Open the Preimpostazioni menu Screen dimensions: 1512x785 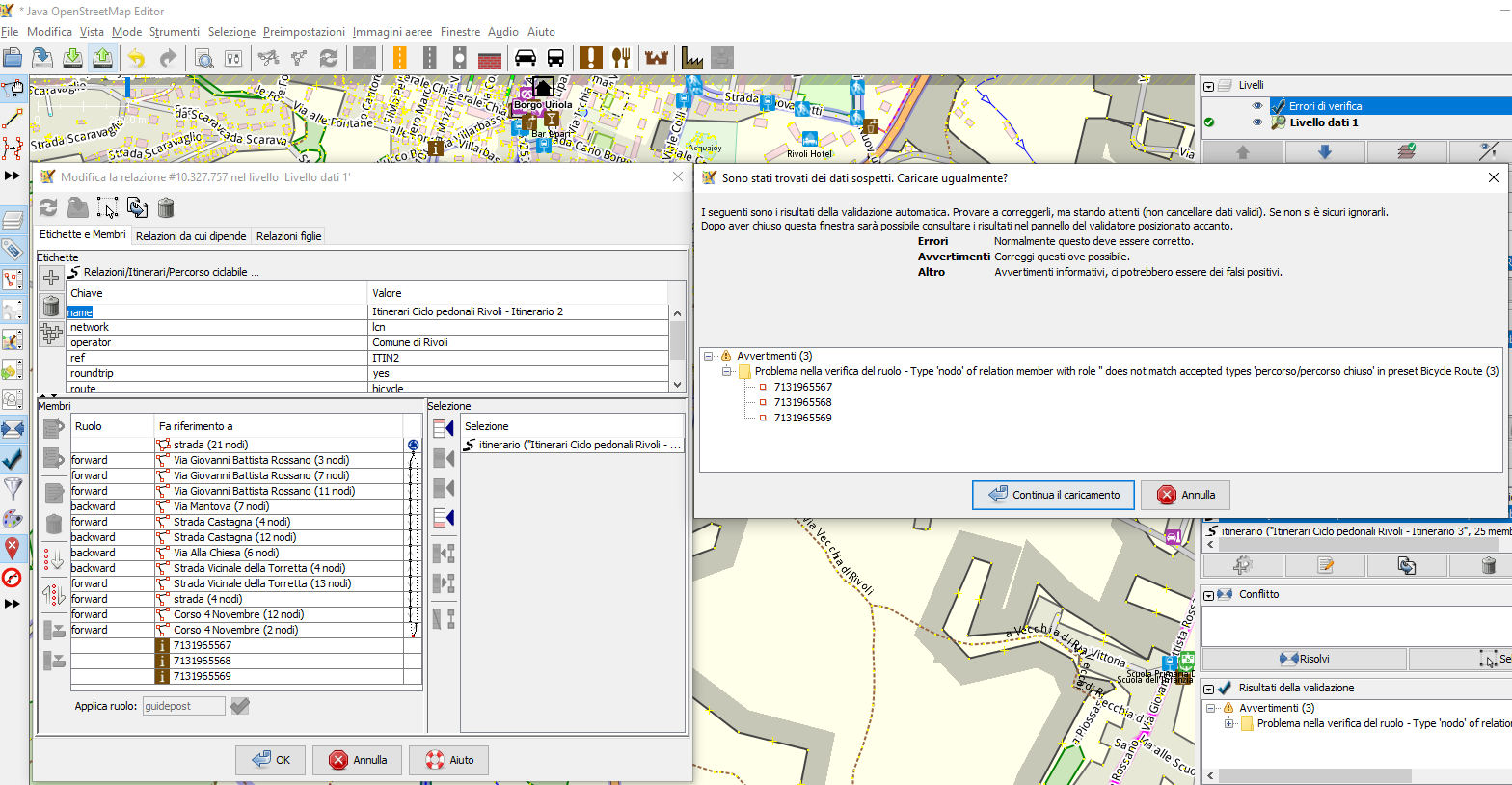click(x=303, y=32)
